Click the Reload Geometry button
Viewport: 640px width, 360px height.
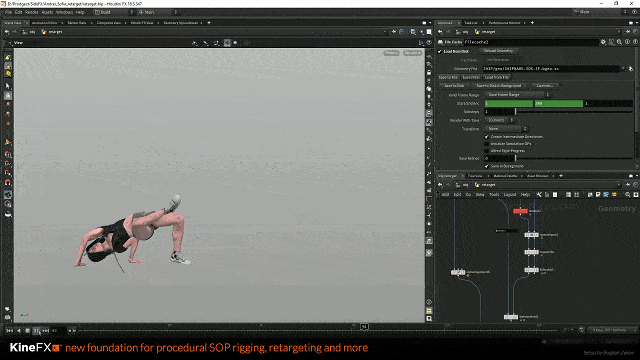click(x=499, y=51)
